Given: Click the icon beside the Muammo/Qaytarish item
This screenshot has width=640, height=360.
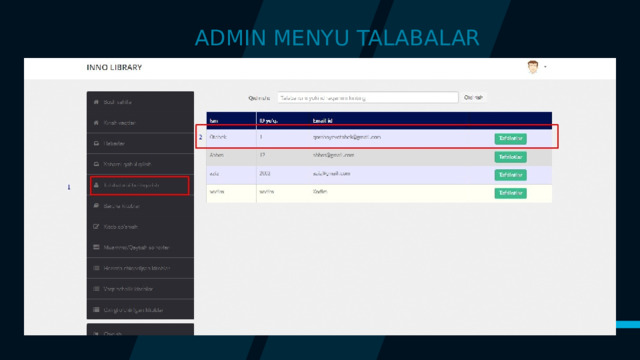Looking at the screenshot, I should (x=96, y=247).
